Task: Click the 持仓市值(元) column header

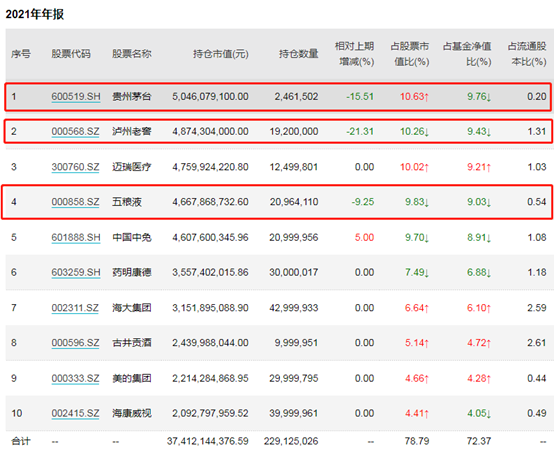Action: pyautogui.click(x=221, y=54)
